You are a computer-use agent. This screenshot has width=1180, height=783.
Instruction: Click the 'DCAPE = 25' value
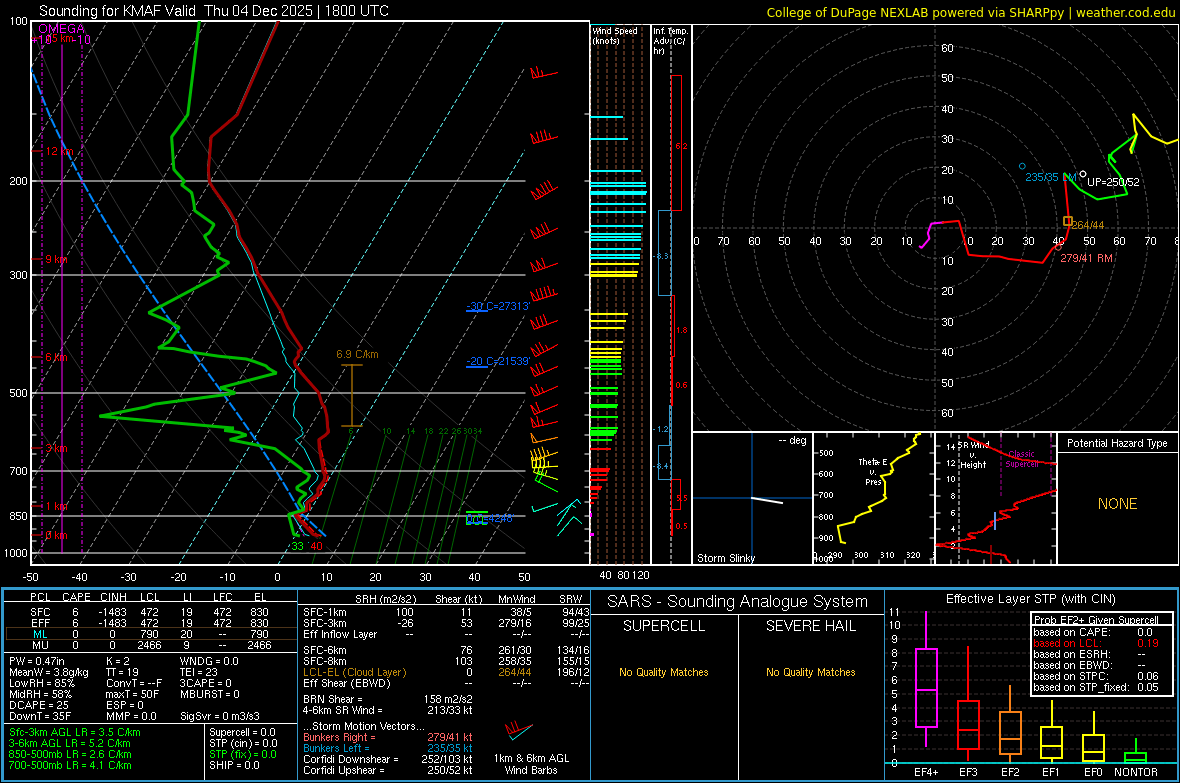point(39,705)
